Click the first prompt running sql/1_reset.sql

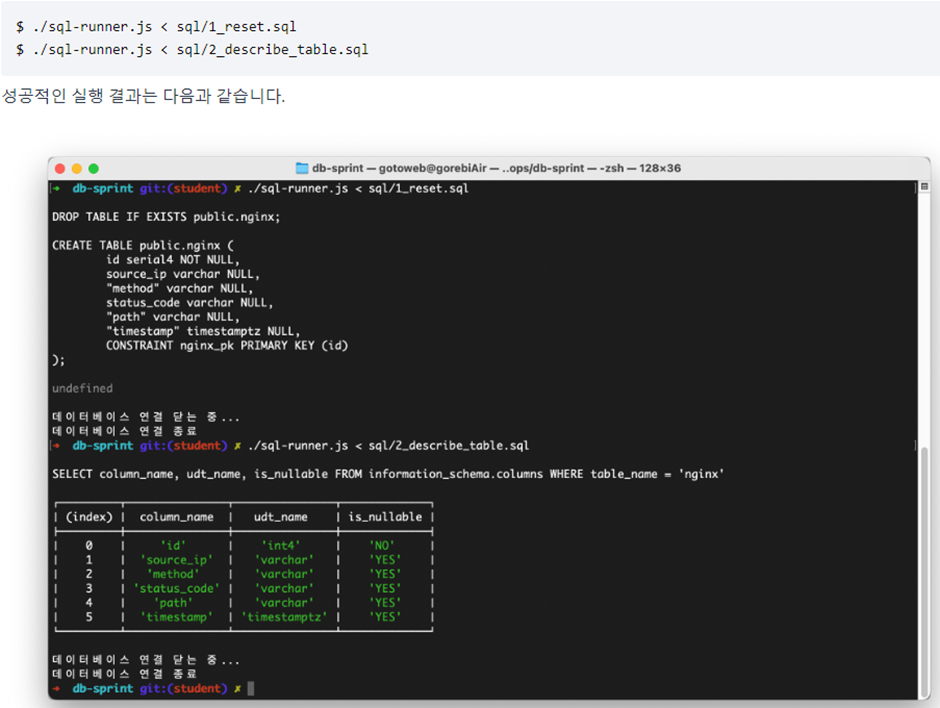[260, 188]
